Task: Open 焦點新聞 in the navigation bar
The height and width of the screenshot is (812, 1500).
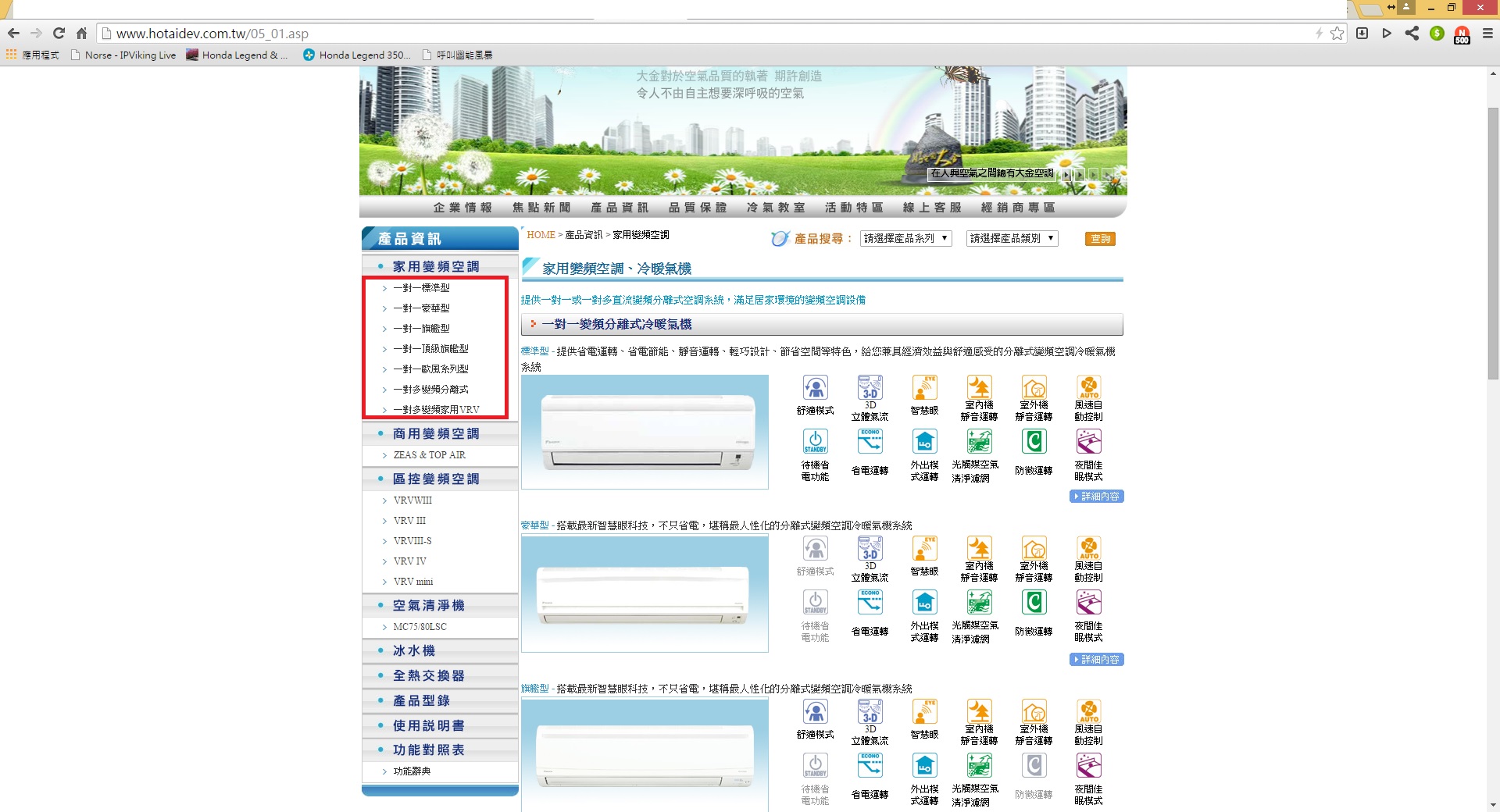Action: [541, 208]
